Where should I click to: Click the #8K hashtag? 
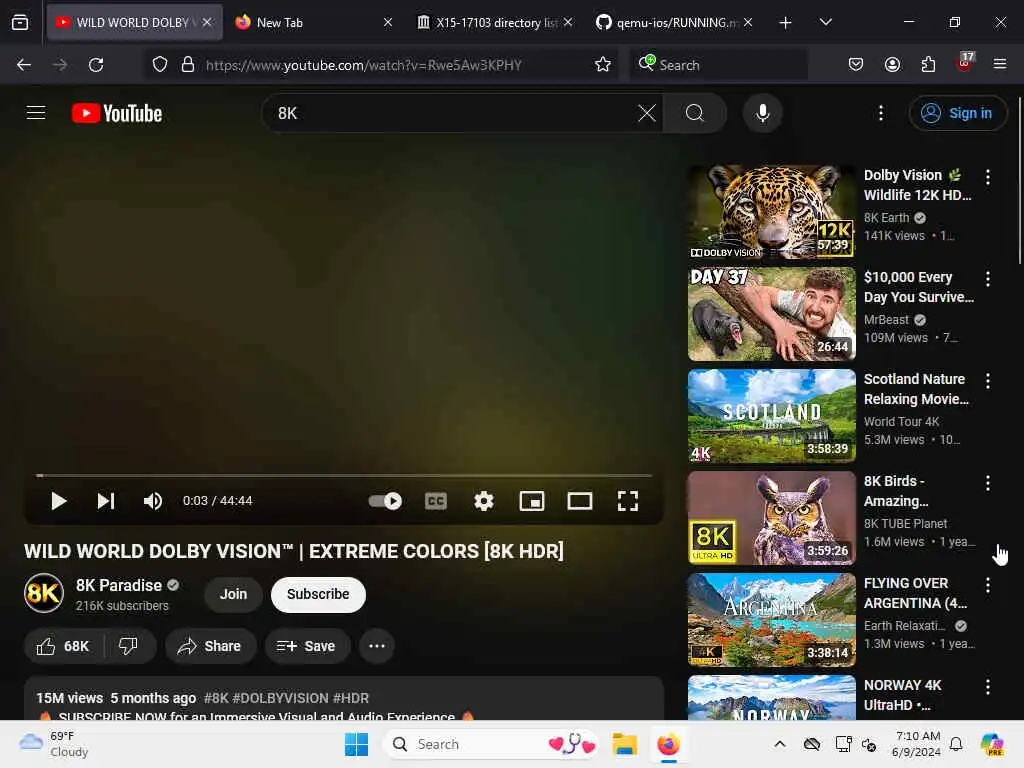216,698
